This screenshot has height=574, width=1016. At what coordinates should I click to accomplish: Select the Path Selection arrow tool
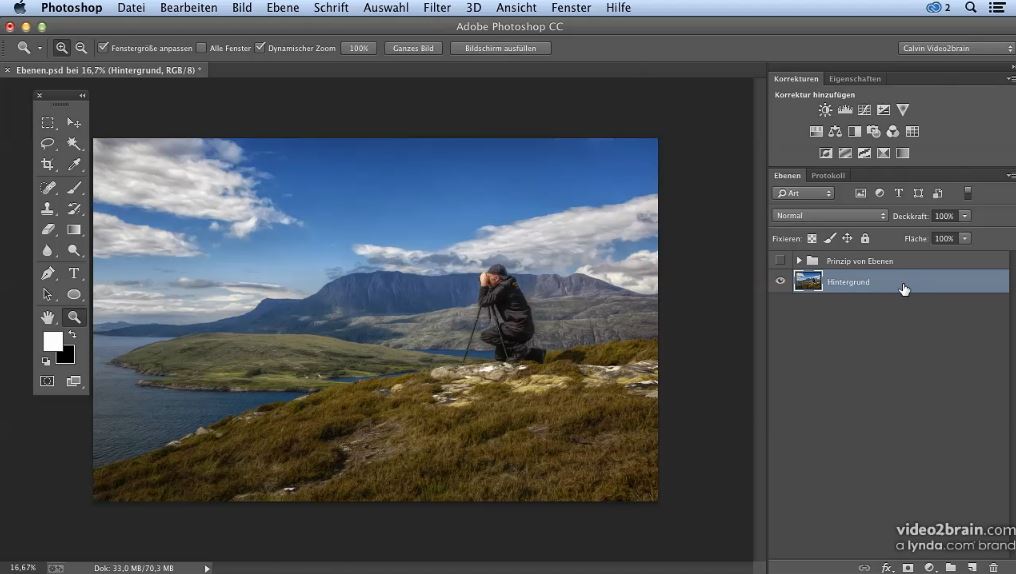(47, 295)
